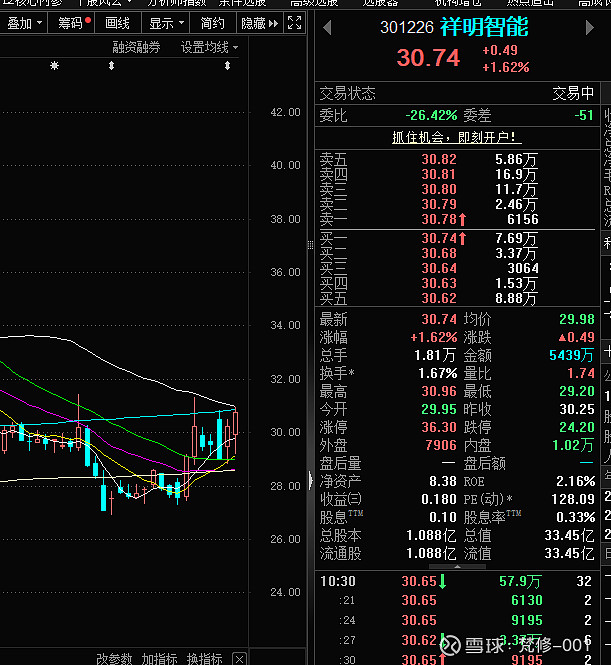Select 买三 price 30.64

[x=439, y=268]
